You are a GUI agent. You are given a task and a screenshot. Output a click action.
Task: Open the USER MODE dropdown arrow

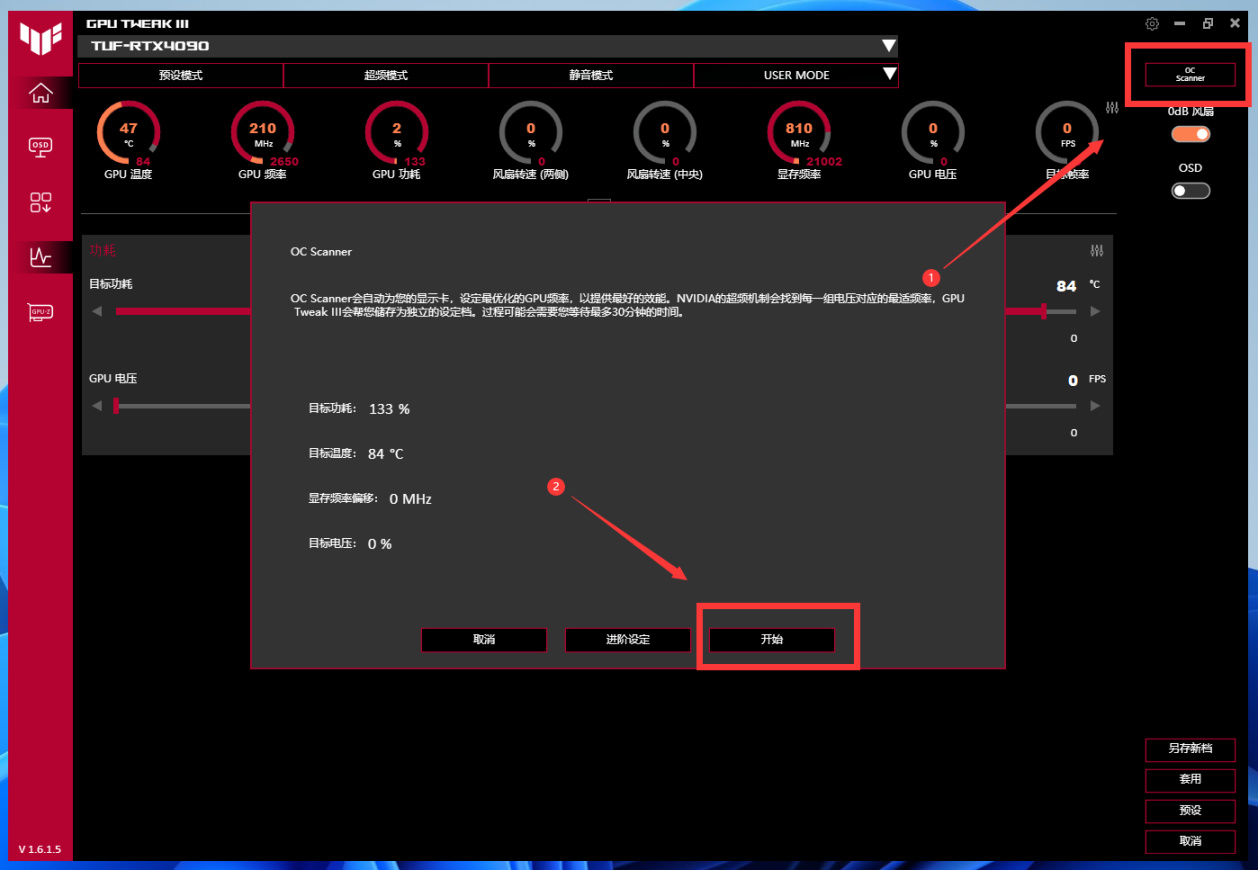(888, 75)
